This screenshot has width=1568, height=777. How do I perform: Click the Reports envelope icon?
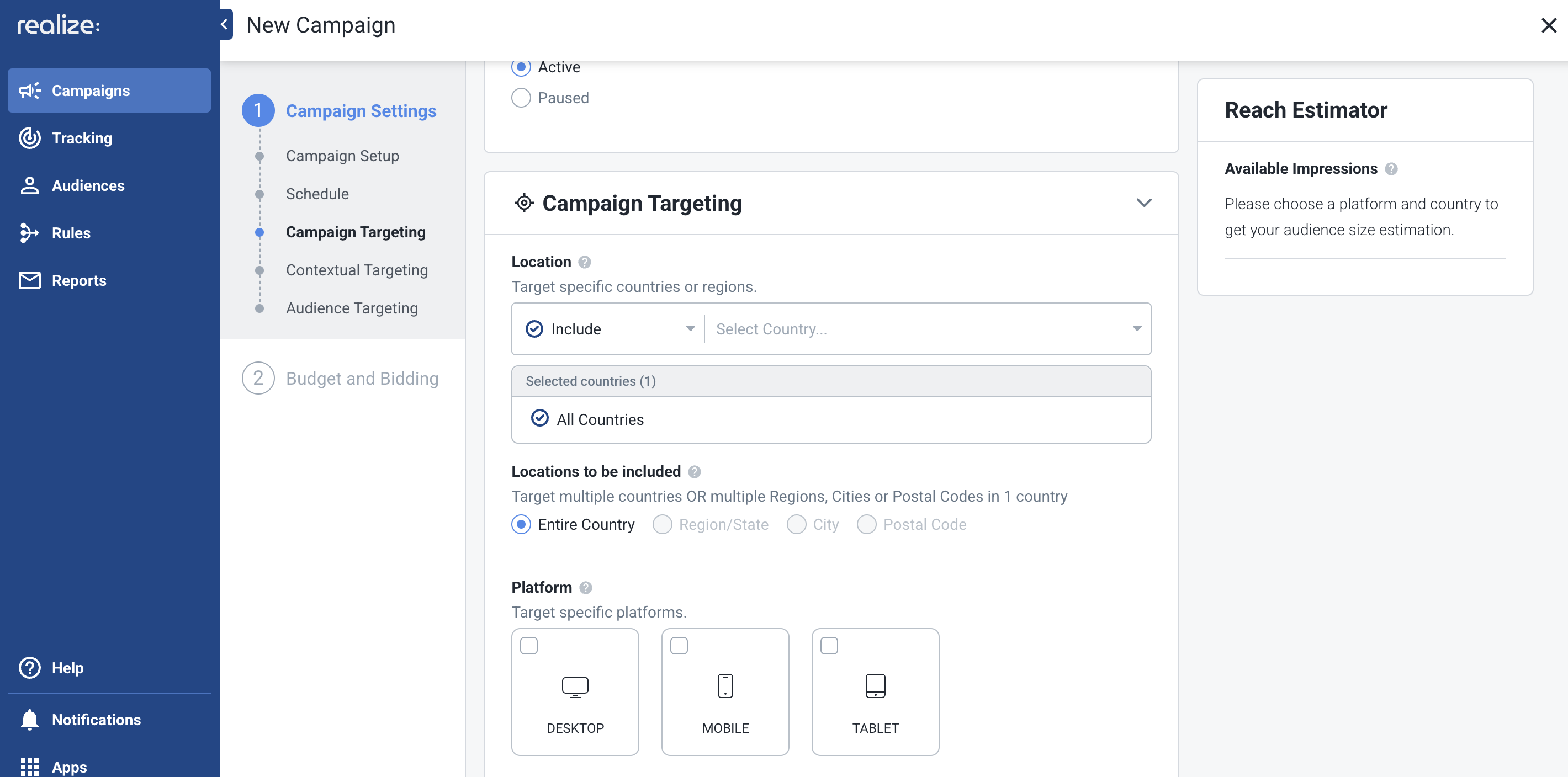(29, 280)
